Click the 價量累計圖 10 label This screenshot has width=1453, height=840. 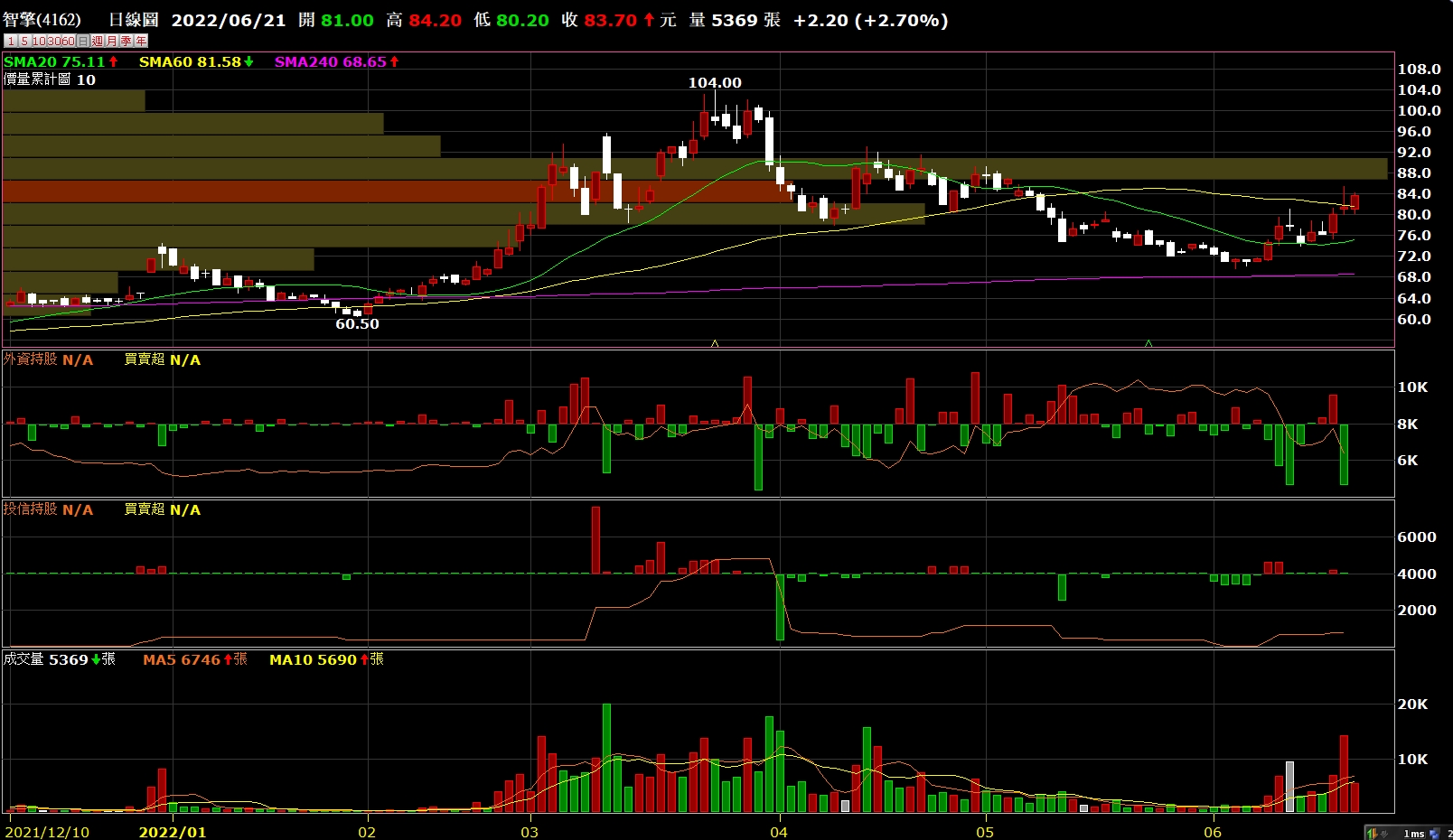coord(50,79)
